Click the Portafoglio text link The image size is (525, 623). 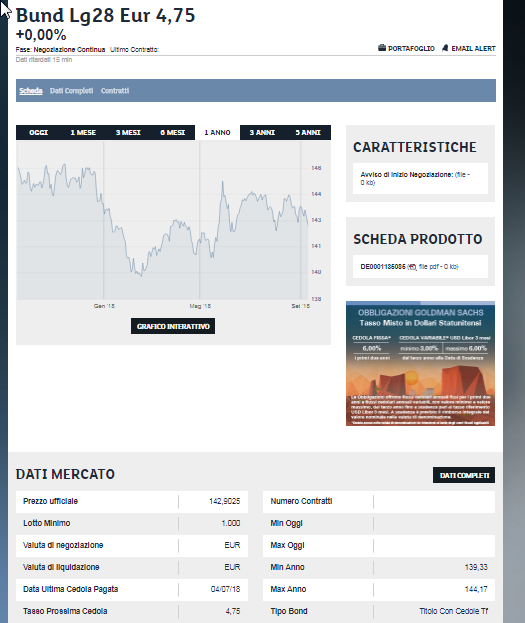pos(411,48)
